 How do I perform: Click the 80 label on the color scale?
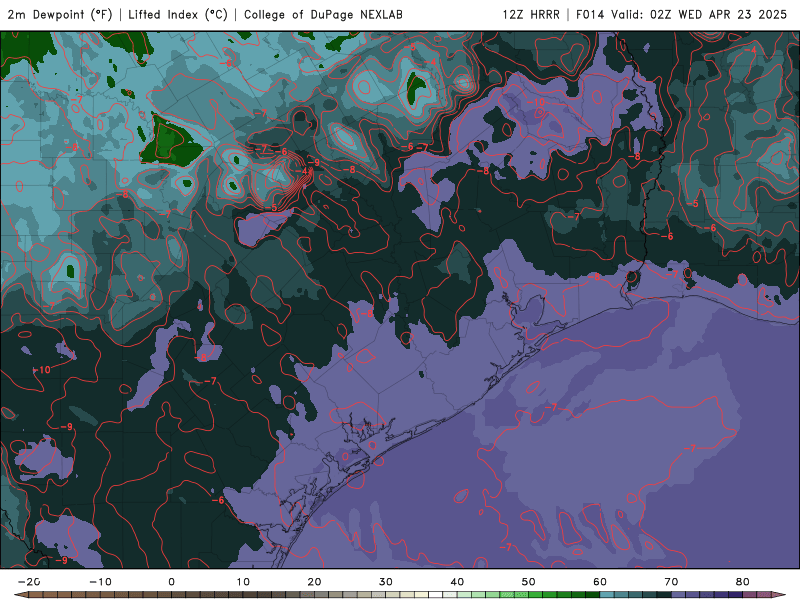(x=743, y=582)
